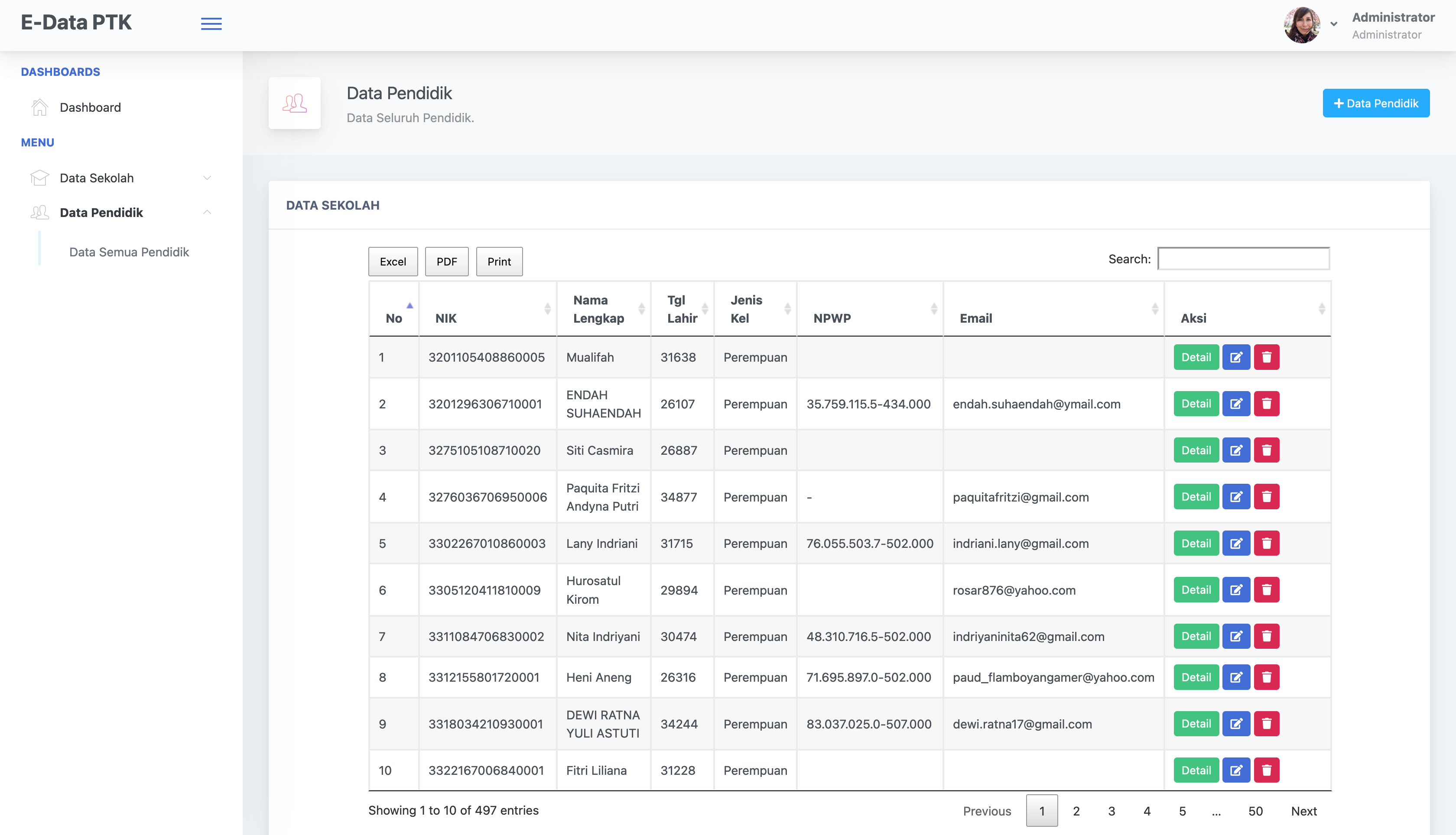Screen dimensions: 1456x835
Task: Delete the Mualifah row
Action: point(1267,357)
